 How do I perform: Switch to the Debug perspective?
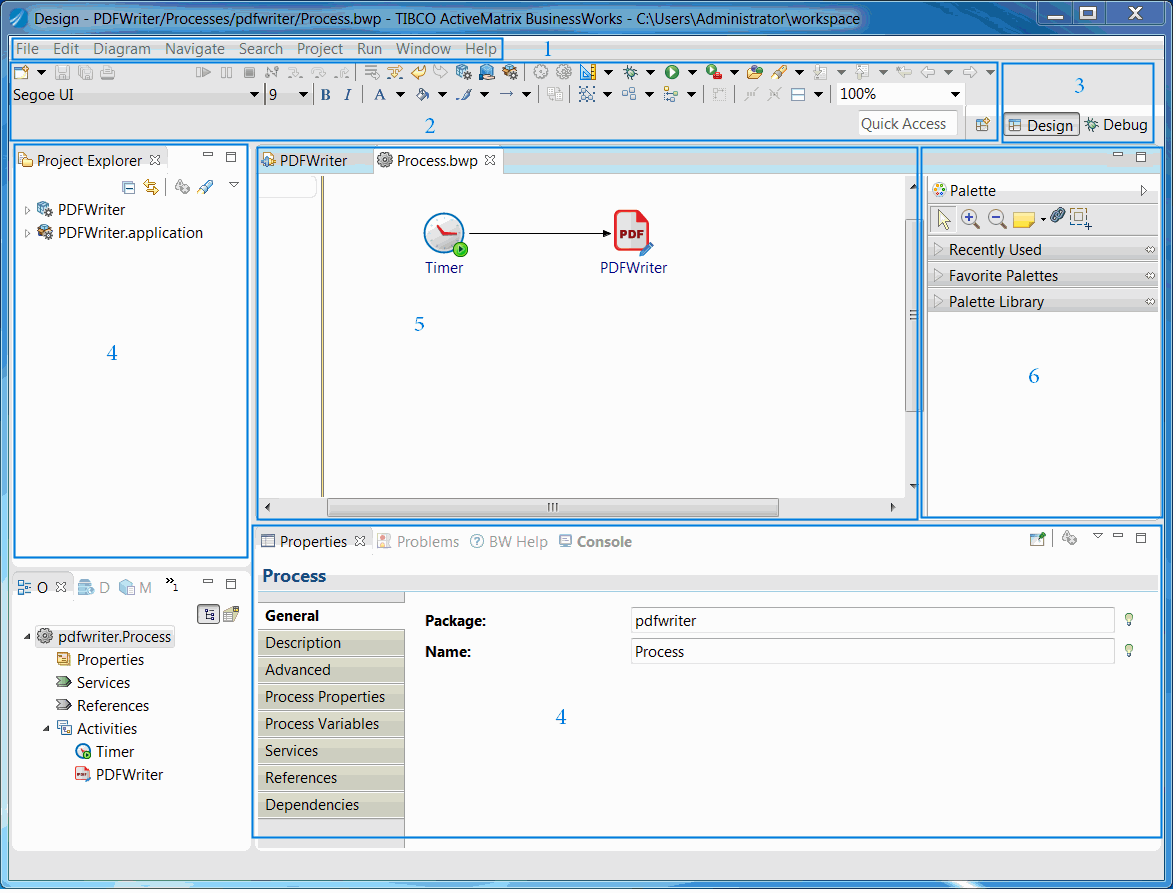[x=1116, y=125]
